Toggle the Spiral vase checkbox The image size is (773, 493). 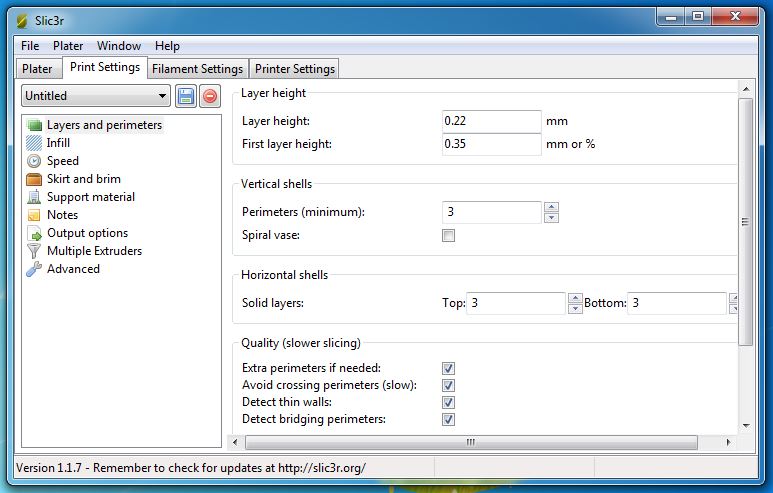[448, 235]
